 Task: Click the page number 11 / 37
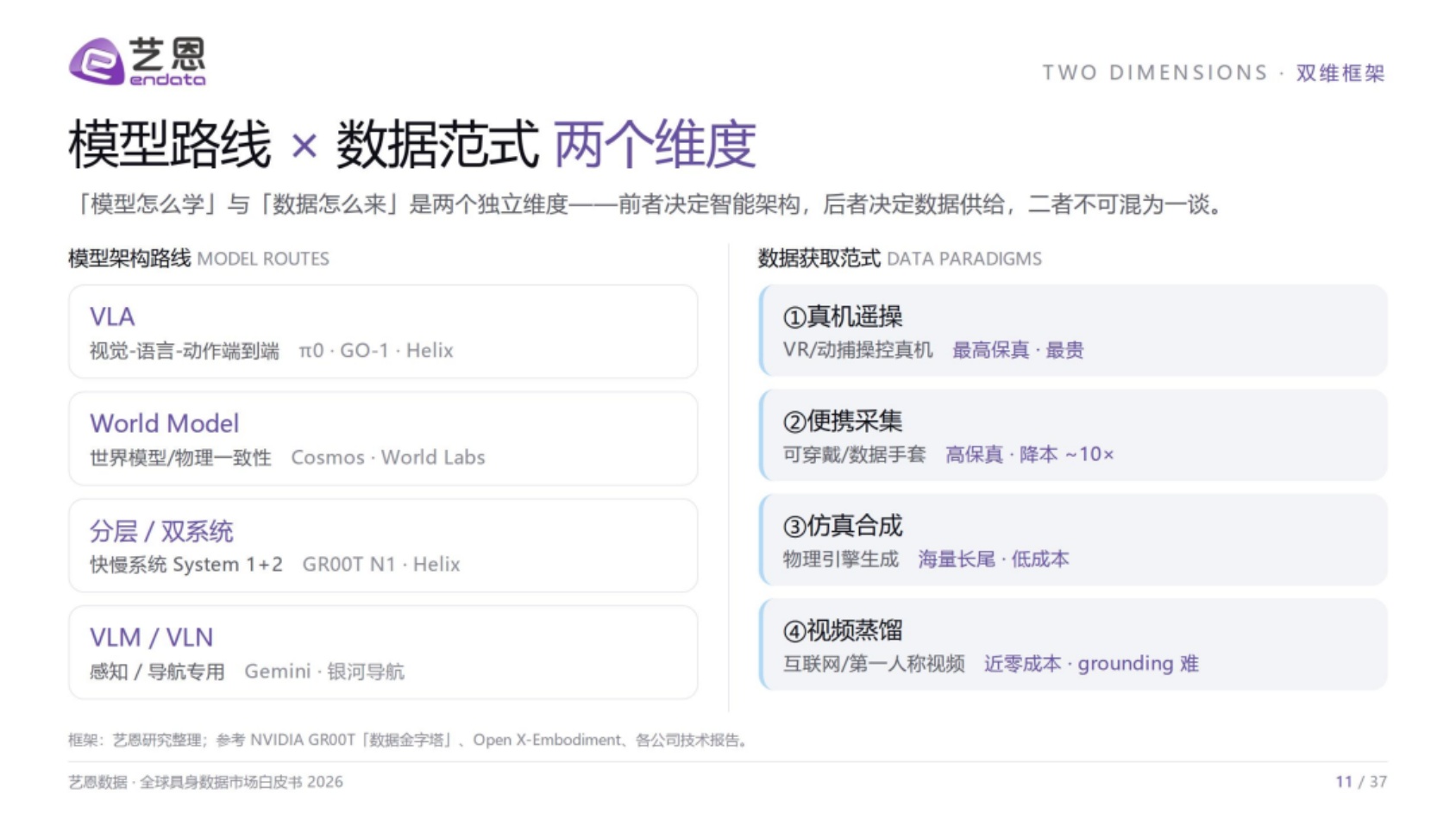pos(1361,782)
